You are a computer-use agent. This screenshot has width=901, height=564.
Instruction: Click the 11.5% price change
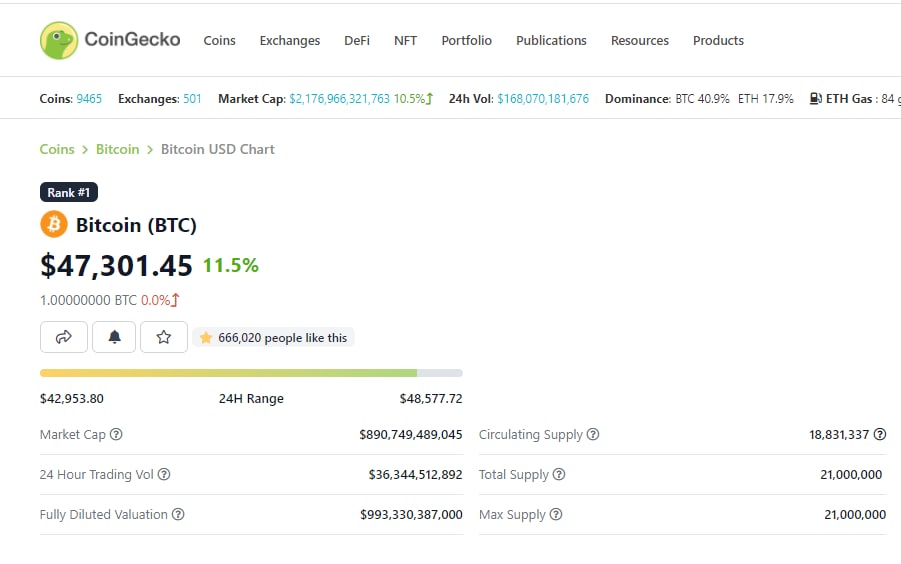(x=230, y=265)
